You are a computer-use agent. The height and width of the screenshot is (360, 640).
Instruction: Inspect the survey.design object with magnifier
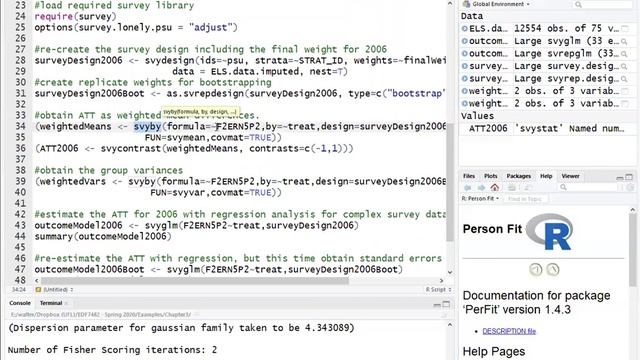[624, 67]
